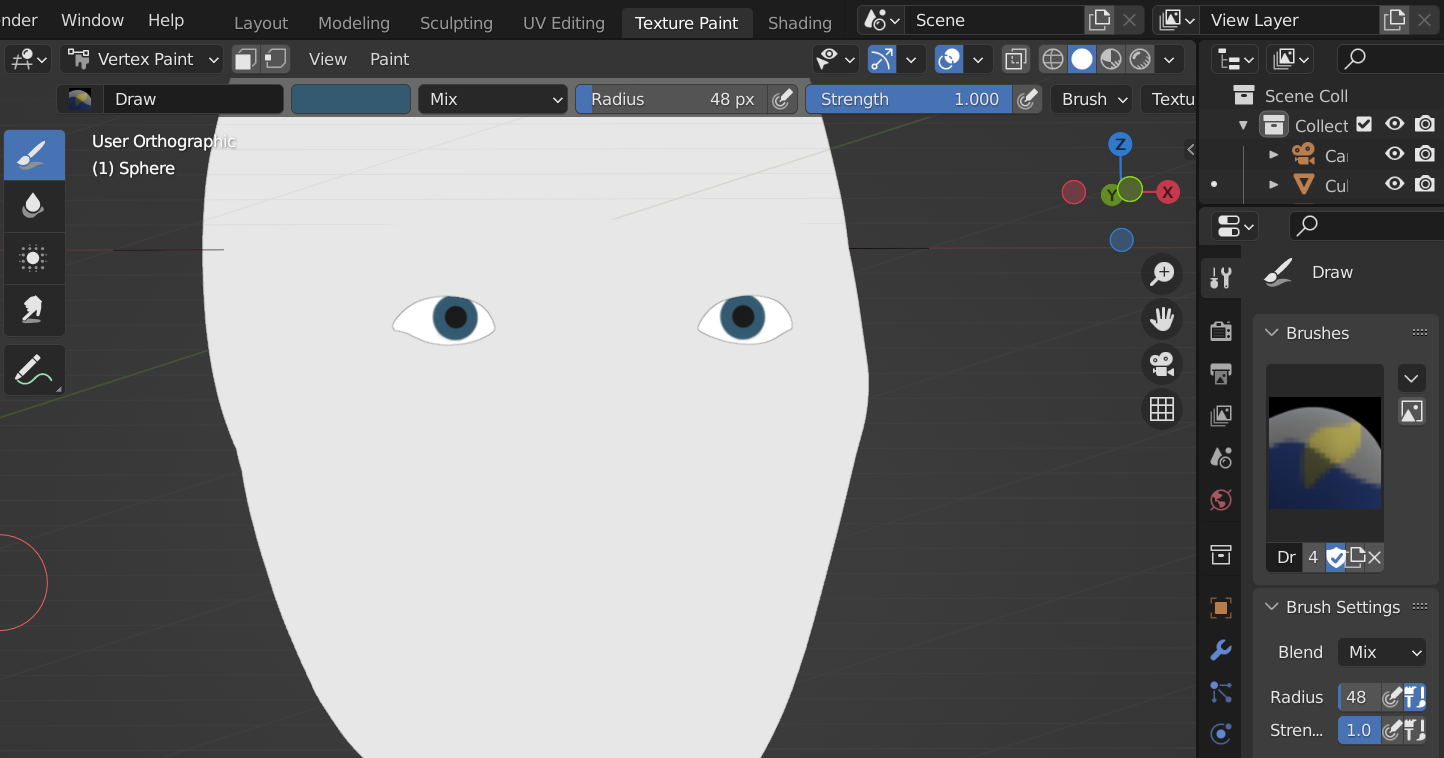Click the zoom magnifier viewport icon
Screen dimensions: 1444x758
[1162, 274]
